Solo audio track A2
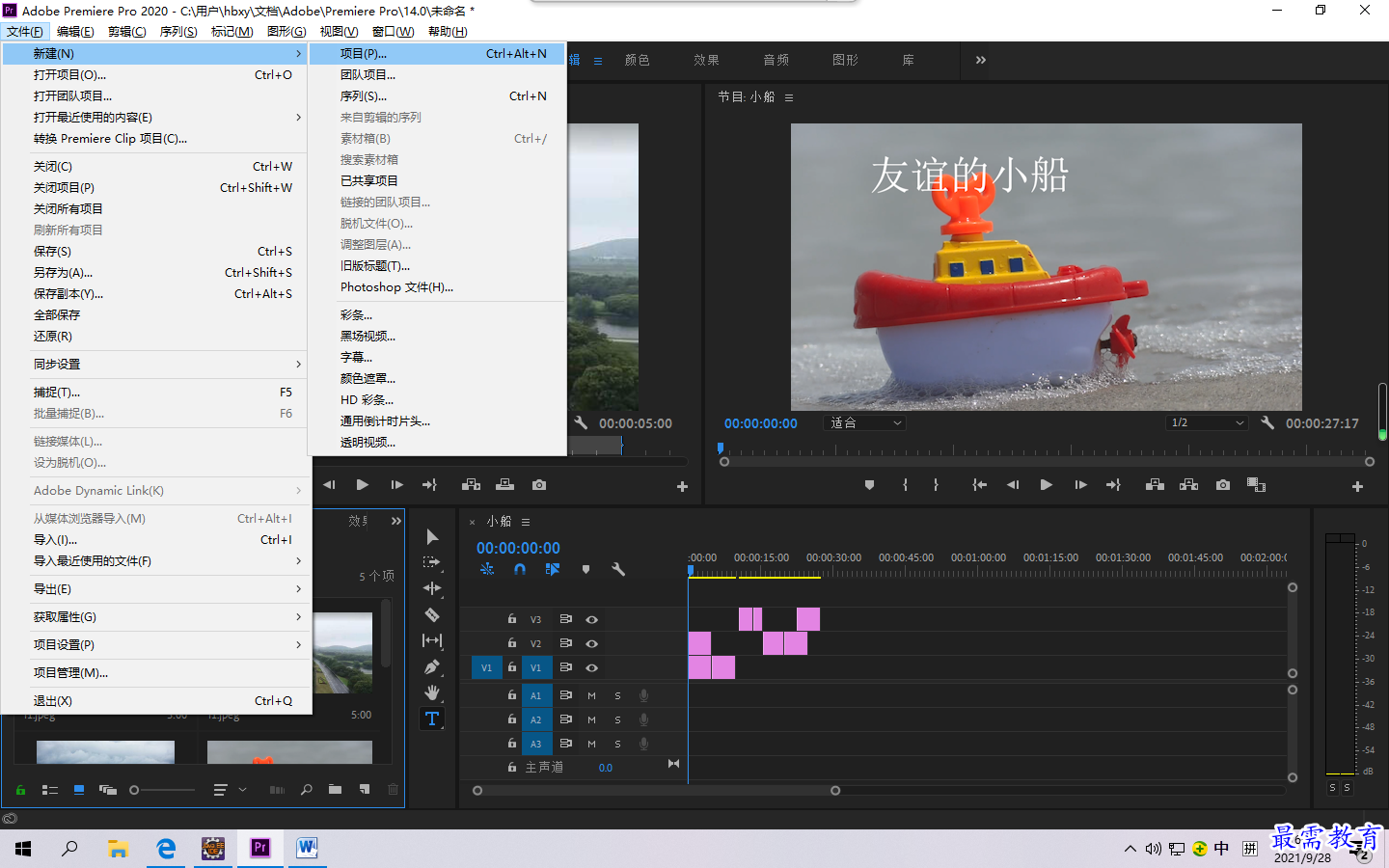Screen dimensions: 1389x868 tap(617, 719)
